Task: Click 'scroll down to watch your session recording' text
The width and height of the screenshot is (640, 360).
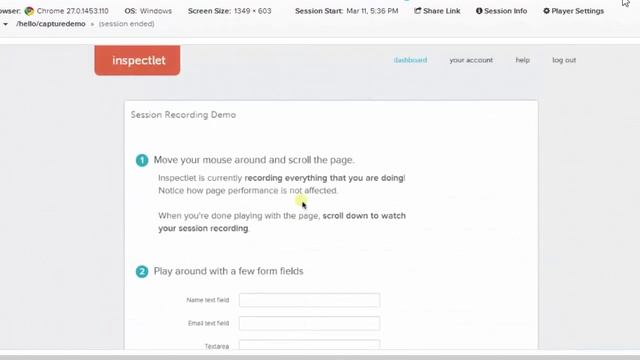Action: click(282, 222)
